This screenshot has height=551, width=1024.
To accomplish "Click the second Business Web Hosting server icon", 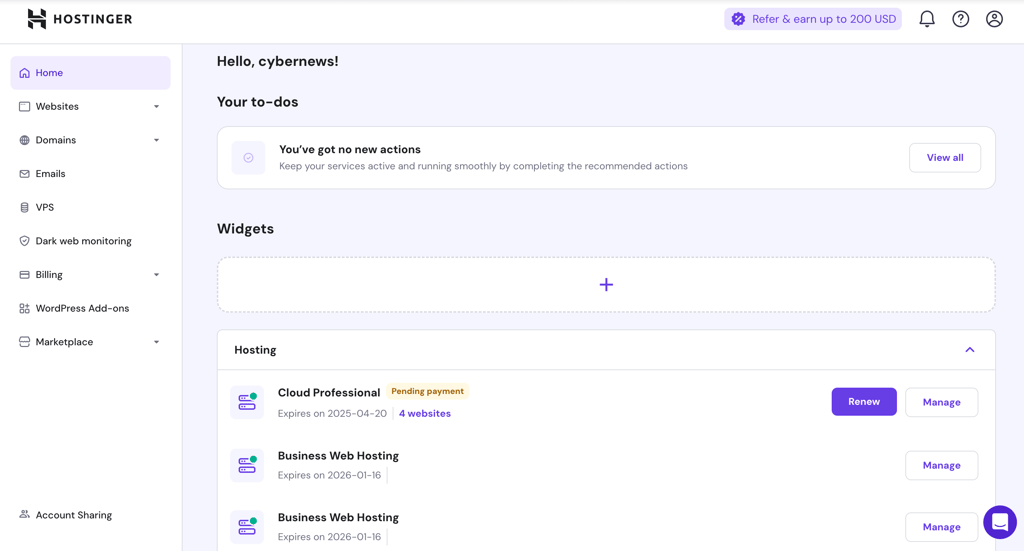I will coord(247,527).
